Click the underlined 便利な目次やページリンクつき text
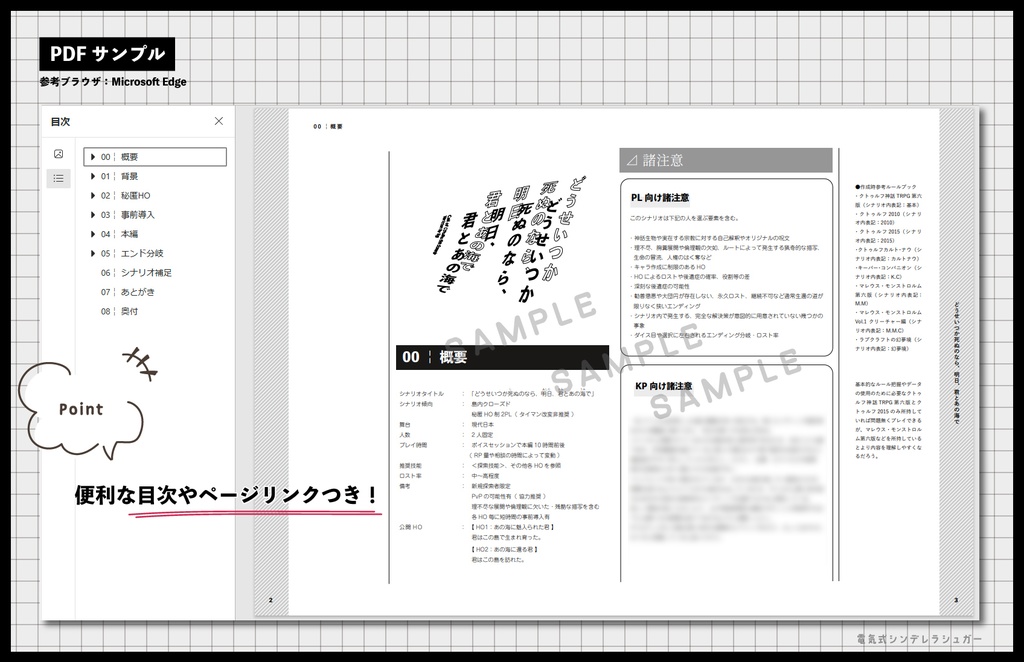This screenshot has width=1024, height=662. [x=225, y=492]
